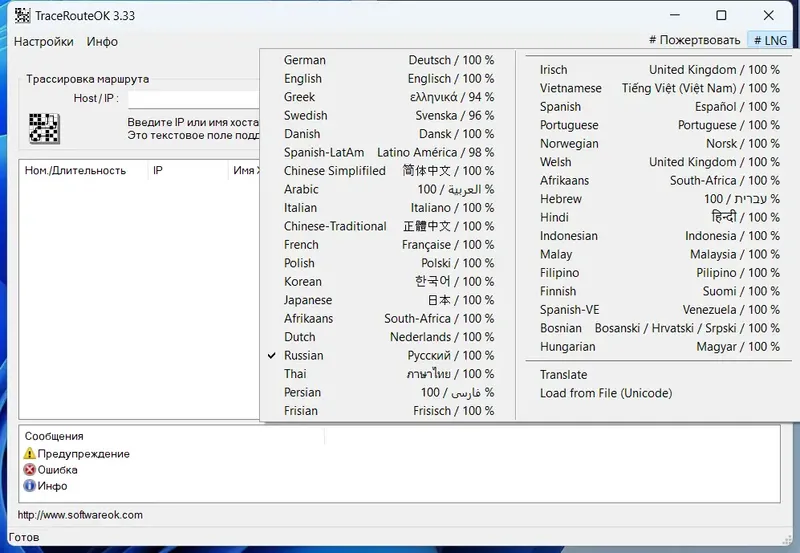This screenshot has width=800, height=553.
Task: Click the Ном./Длительность column header
Action: [84, 171]
